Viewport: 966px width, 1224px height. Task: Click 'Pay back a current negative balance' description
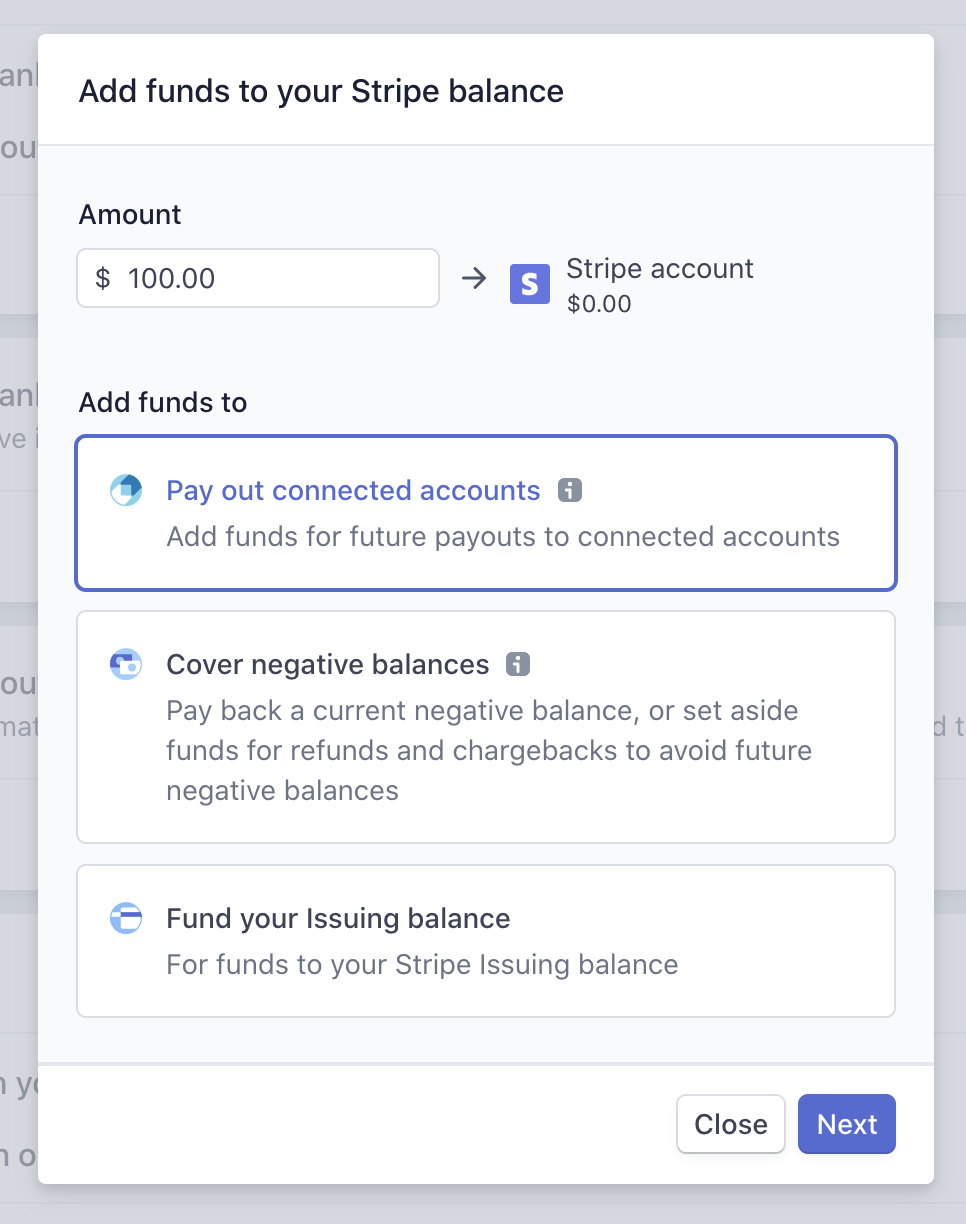coord(482,712)
